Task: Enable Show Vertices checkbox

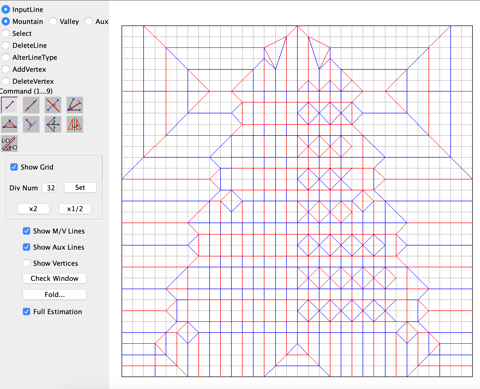Action: click(x=26, y=263)
